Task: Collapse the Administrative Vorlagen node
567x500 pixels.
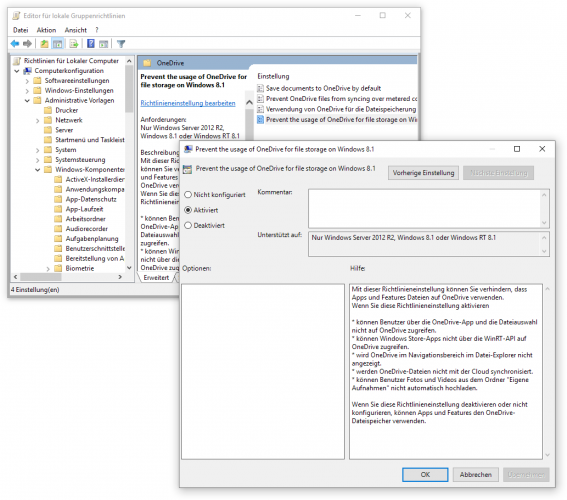Action: (27, 101)
